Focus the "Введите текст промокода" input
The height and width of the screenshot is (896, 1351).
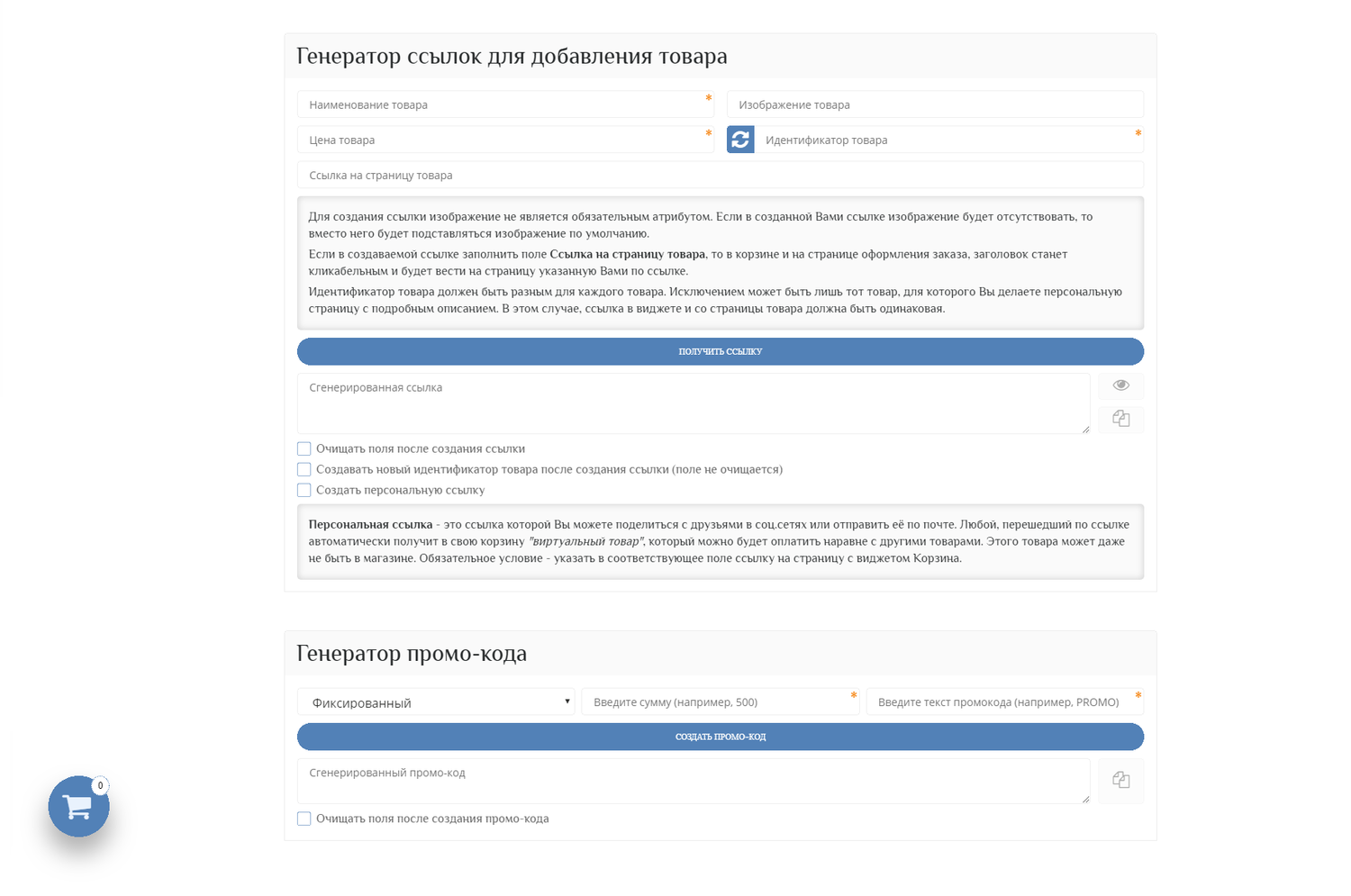click(1003, 702)
